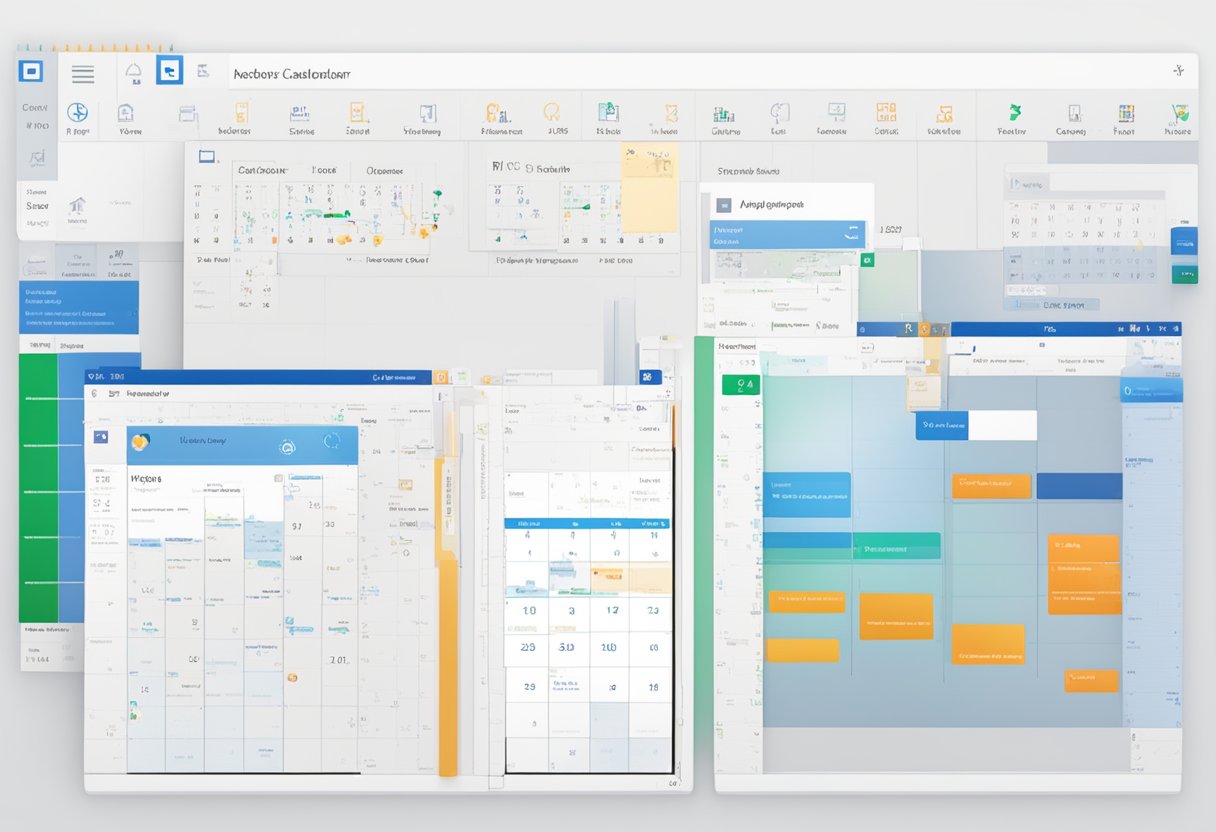Viewport: 1216px width, 832px height.
Task: Toggle the hamburger navigation menu
Action: point(83,72)
